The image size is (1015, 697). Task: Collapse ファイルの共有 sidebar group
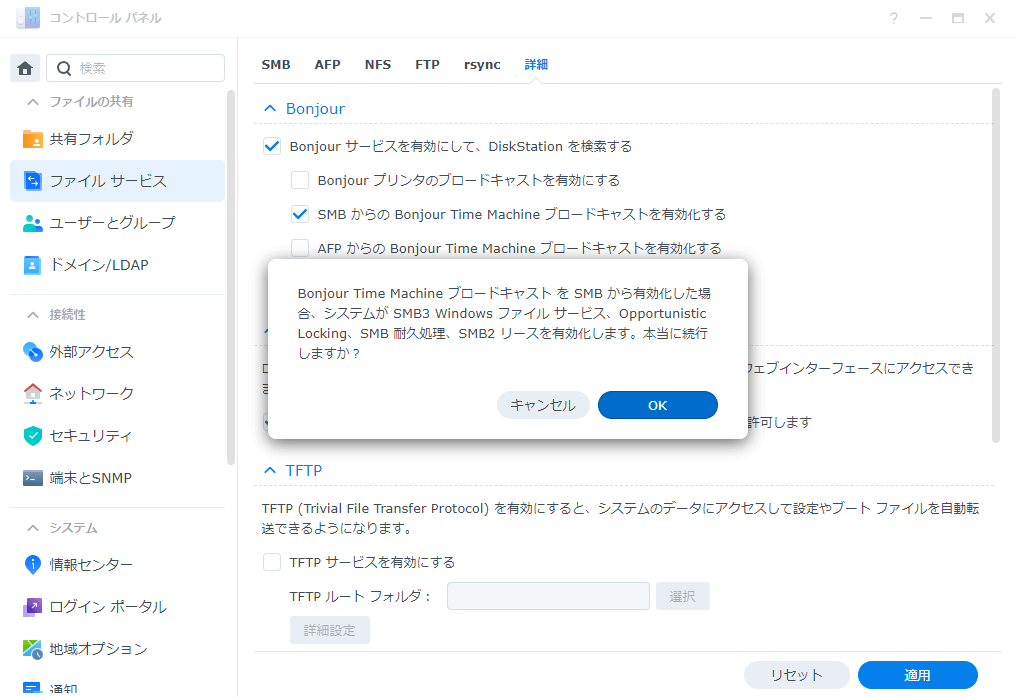point(33,102)
